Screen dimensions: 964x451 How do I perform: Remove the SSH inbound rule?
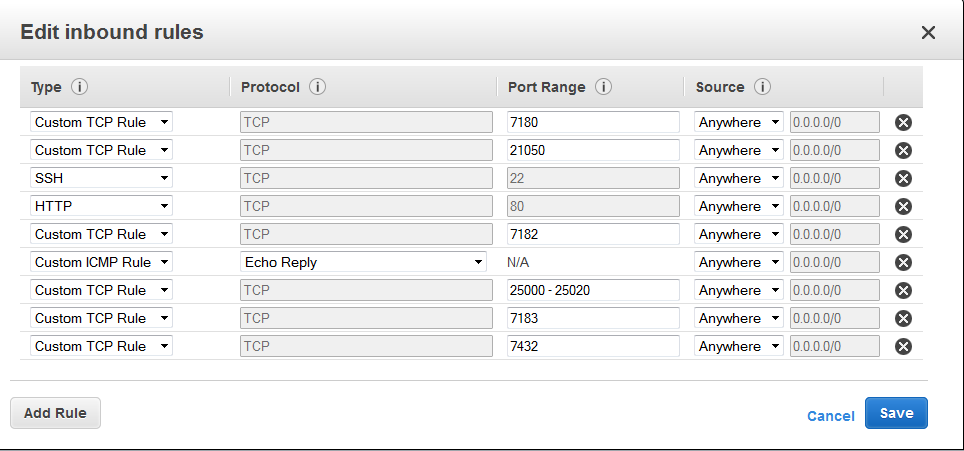902,179
